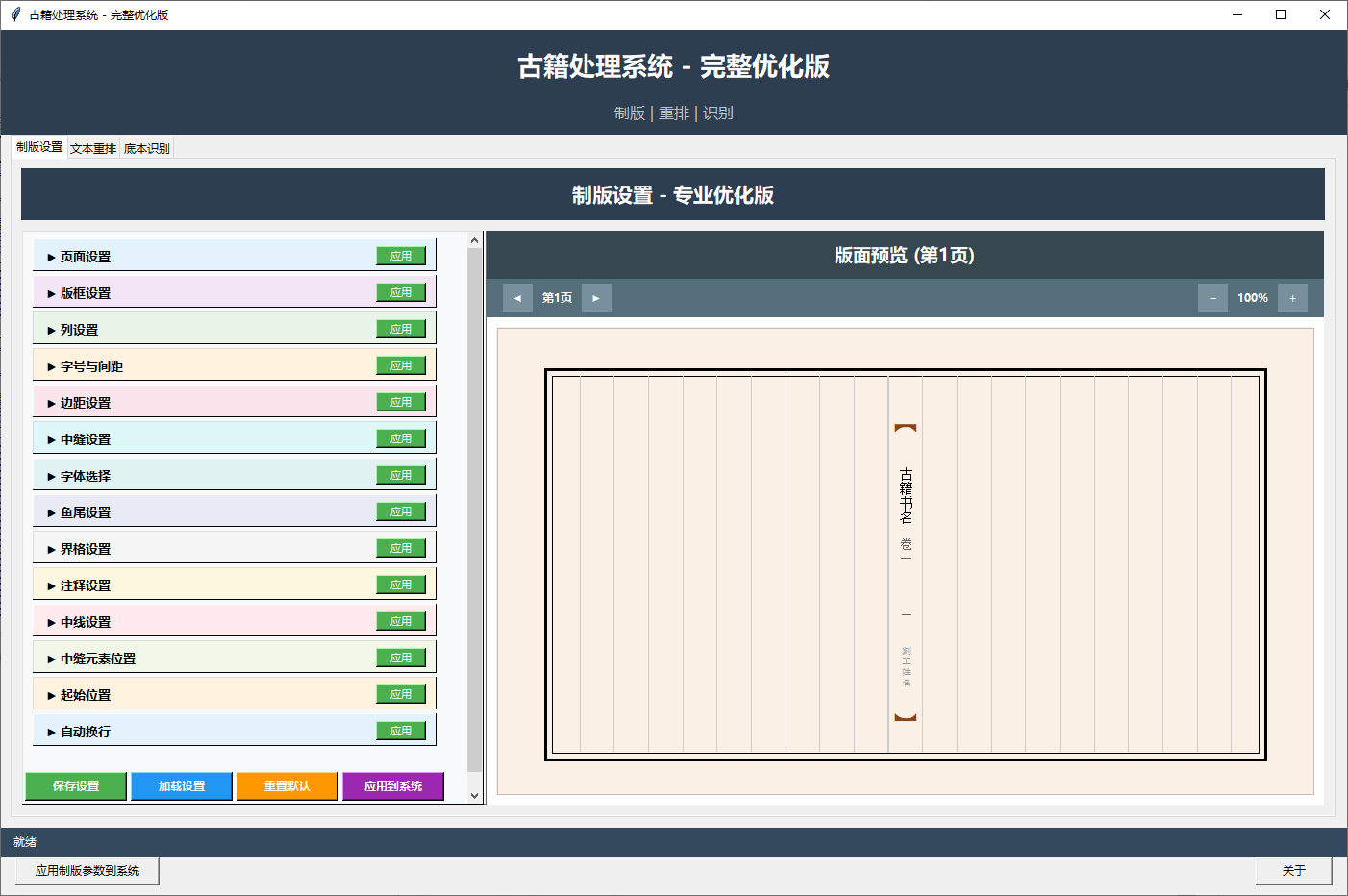Go to the previous preview page
Image resolution: width=1348 pixels, height=896 pixels.
[x=517, y=297]
